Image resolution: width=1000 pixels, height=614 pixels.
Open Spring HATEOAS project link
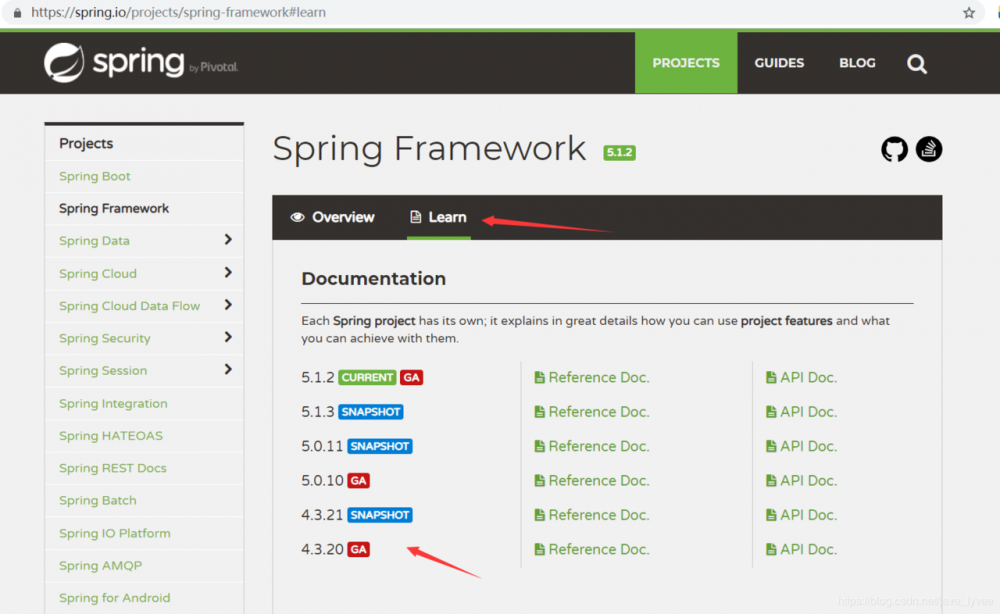coord(110,436)
